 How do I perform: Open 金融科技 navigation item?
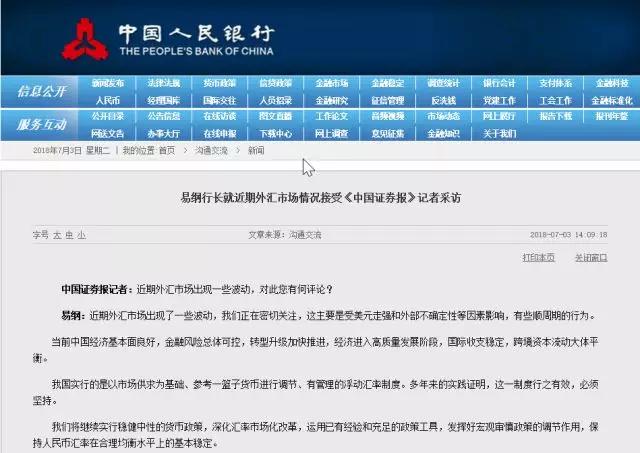coord(612,83)
